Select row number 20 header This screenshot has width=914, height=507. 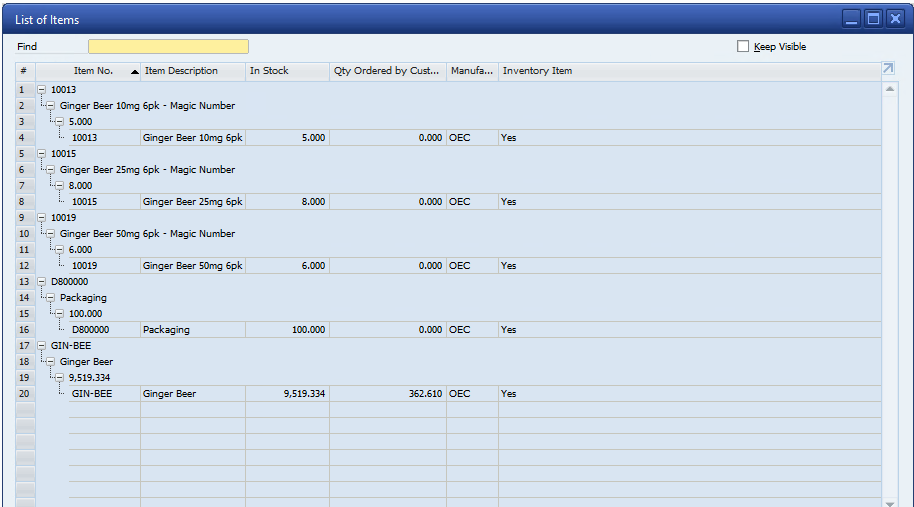click(x=26, y=395)
